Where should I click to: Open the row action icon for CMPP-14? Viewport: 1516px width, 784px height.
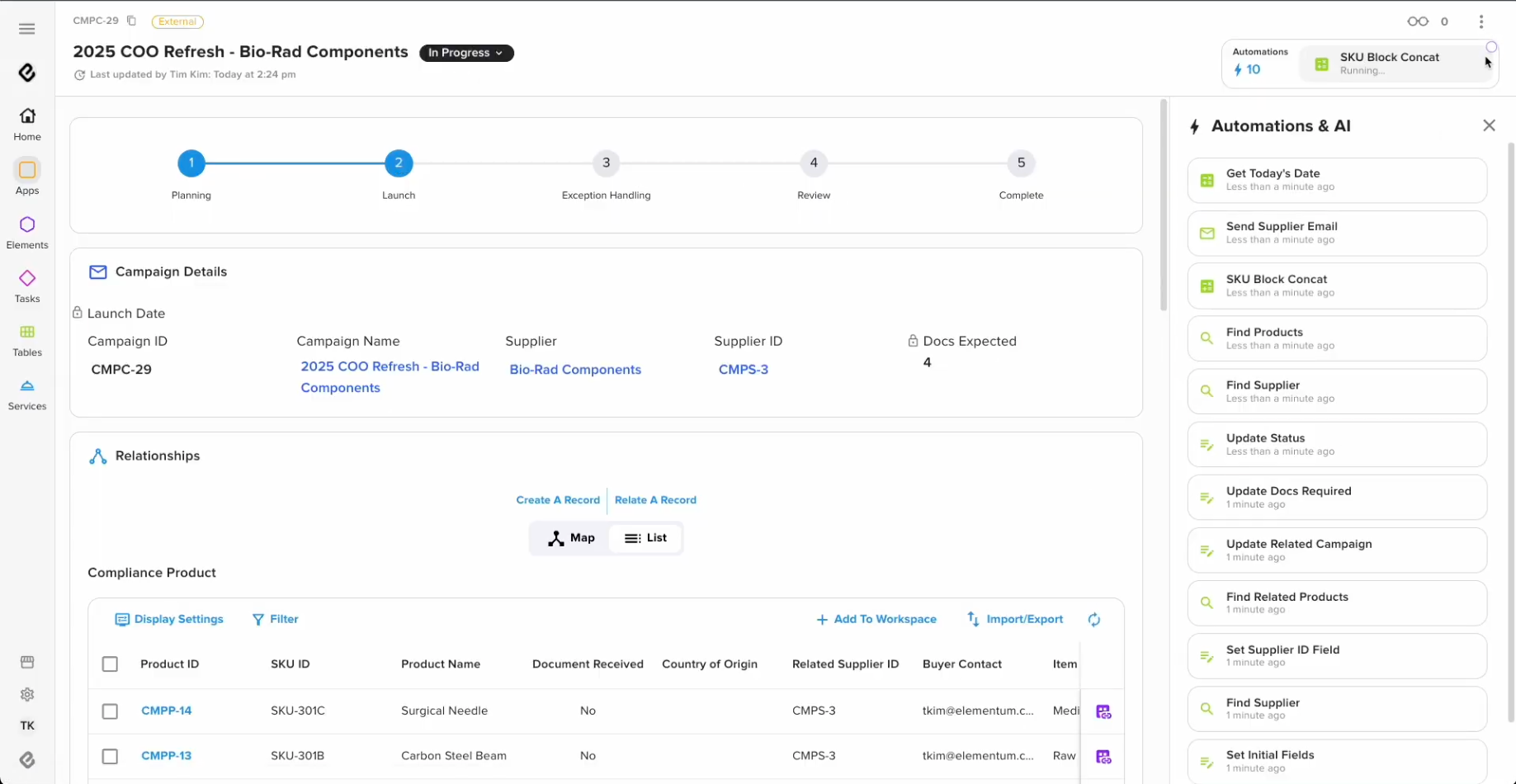tap(1103, 711)
